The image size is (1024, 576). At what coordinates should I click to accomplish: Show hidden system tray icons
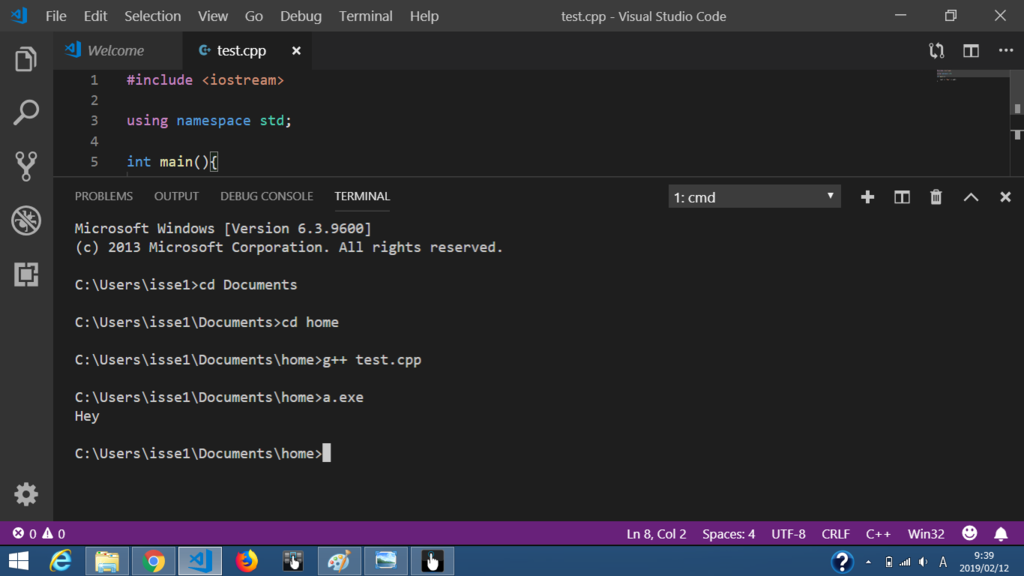(x=868, y=562)
